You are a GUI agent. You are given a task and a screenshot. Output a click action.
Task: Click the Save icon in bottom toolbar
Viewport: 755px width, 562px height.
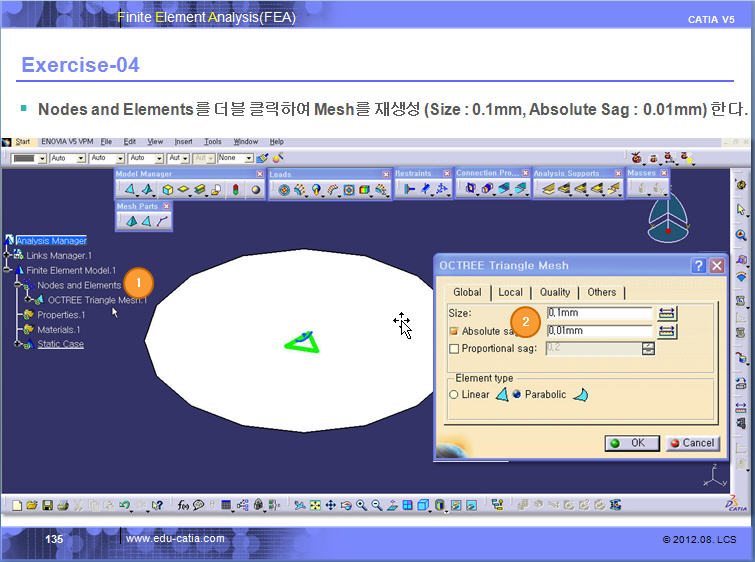tap(48, 505)
